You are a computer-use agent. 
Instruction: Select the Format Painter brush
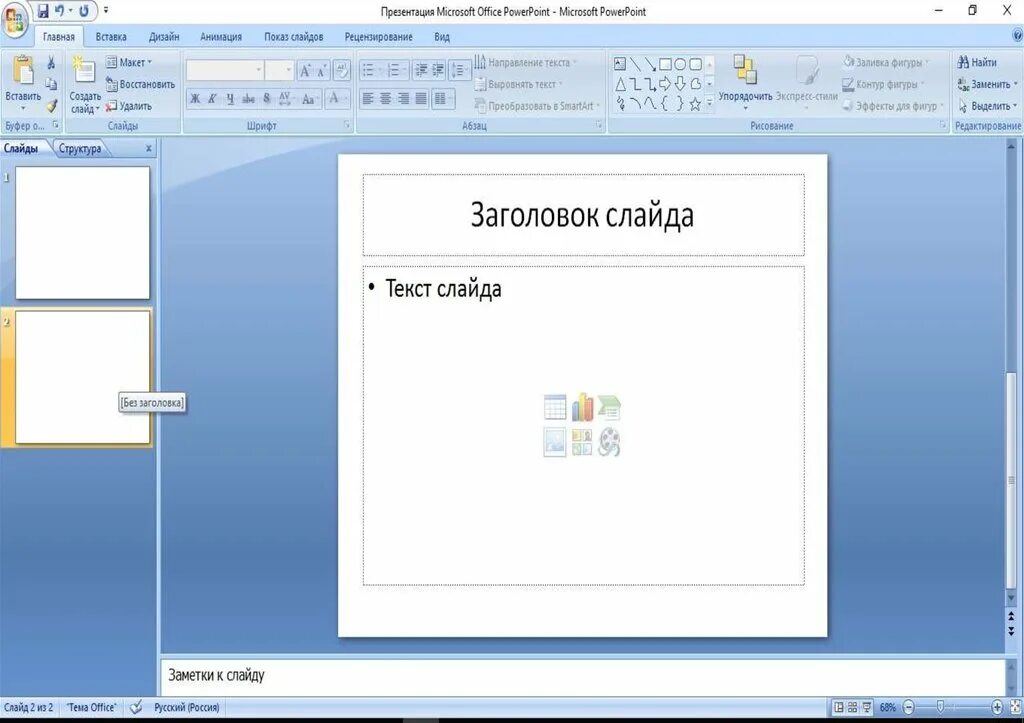tap(51, 106)
